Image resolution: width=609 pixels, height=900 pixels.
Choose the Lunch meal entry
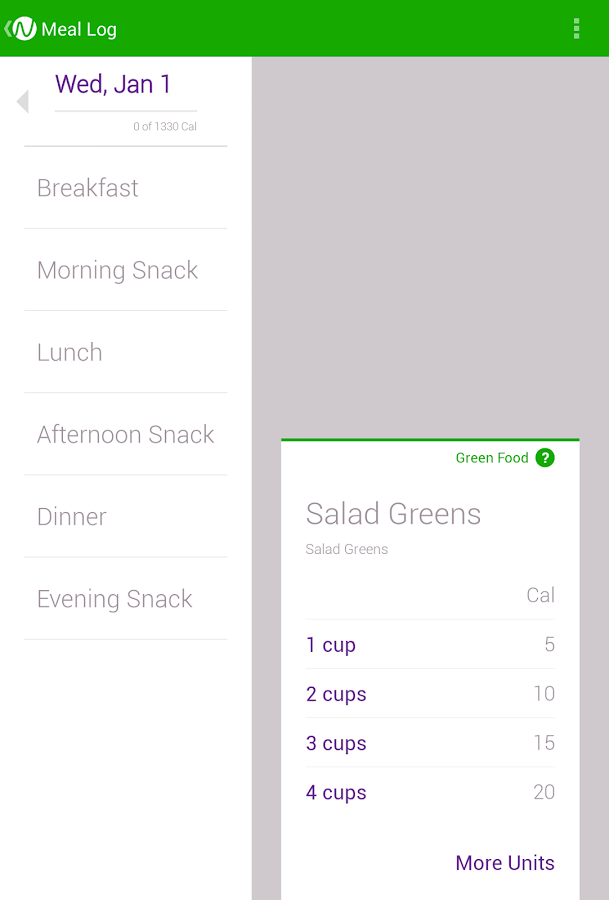coord(70,352)
